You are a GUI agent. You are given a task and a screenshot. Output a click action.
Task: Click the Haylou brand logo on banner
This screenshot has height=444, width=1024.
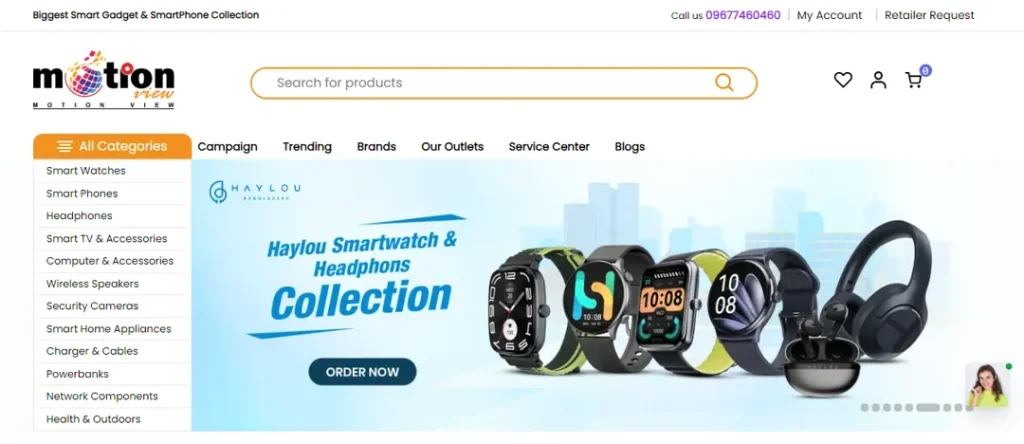click(x=255, y=191)
